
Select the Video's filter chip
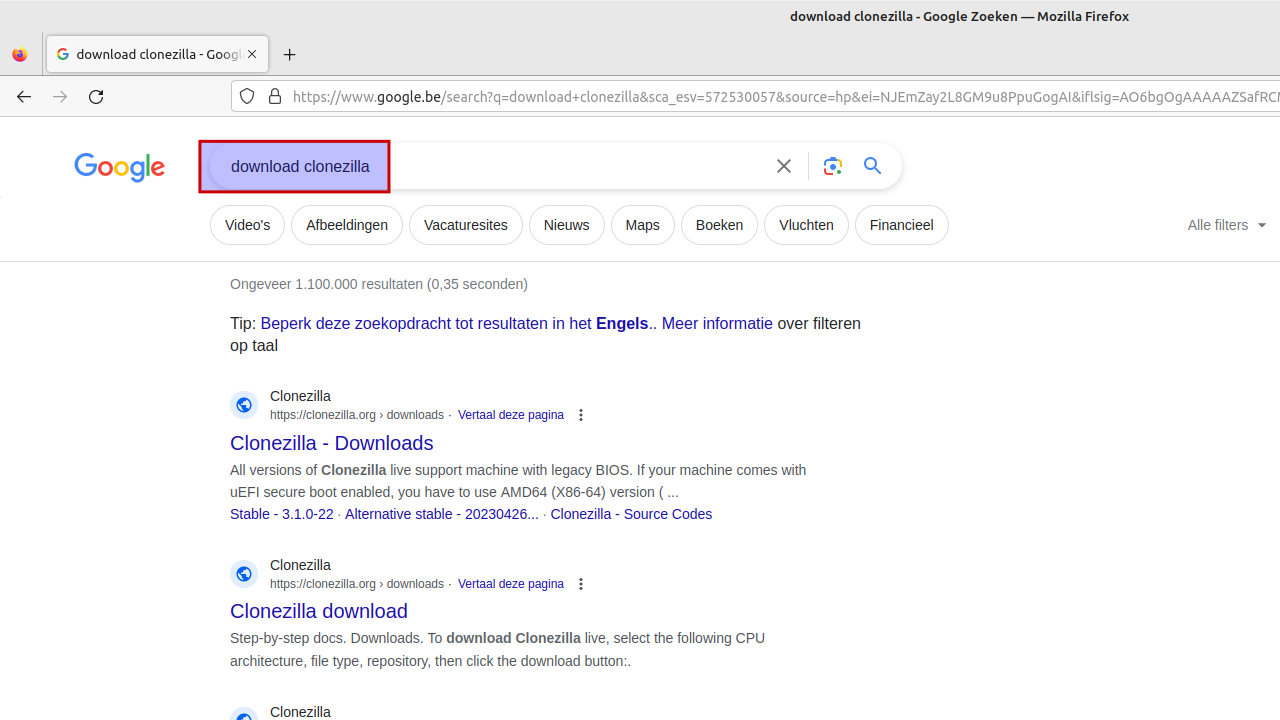click(247, 225)
